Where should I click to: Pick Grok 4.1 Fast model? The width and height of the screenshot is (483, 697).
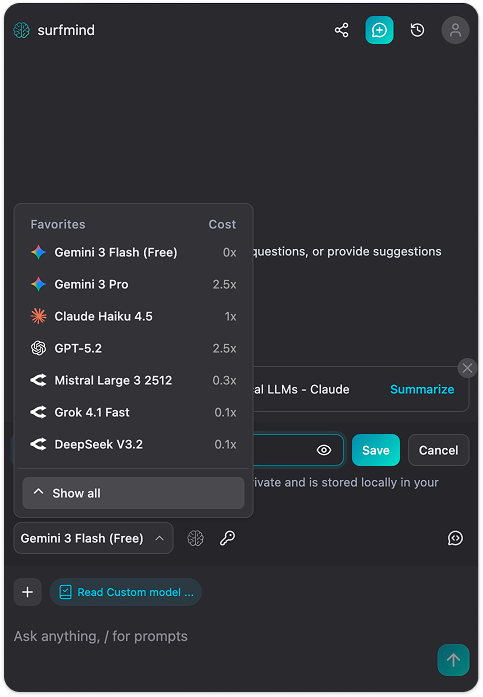(133, 412)
